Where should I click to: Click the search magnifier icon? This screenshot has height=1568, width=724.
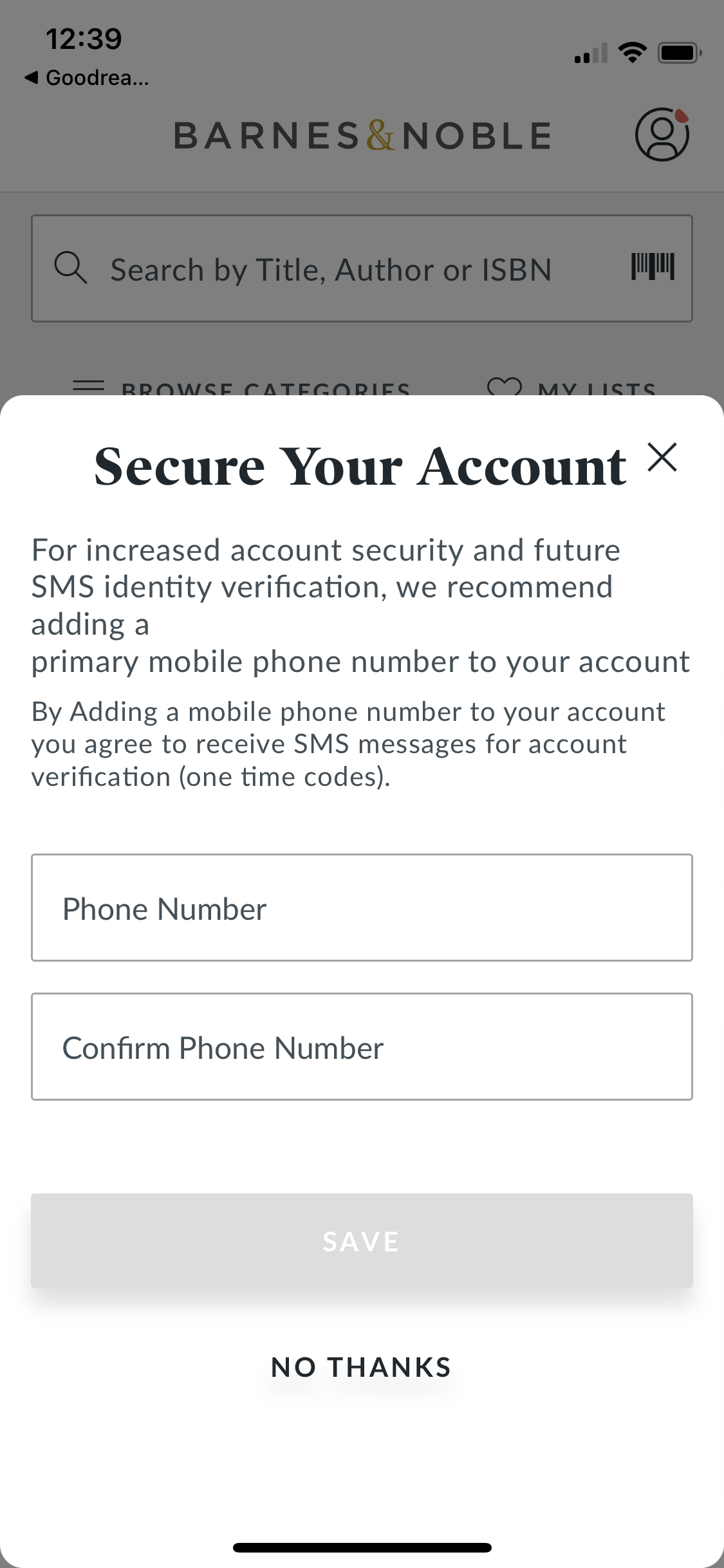click(70, 268)
